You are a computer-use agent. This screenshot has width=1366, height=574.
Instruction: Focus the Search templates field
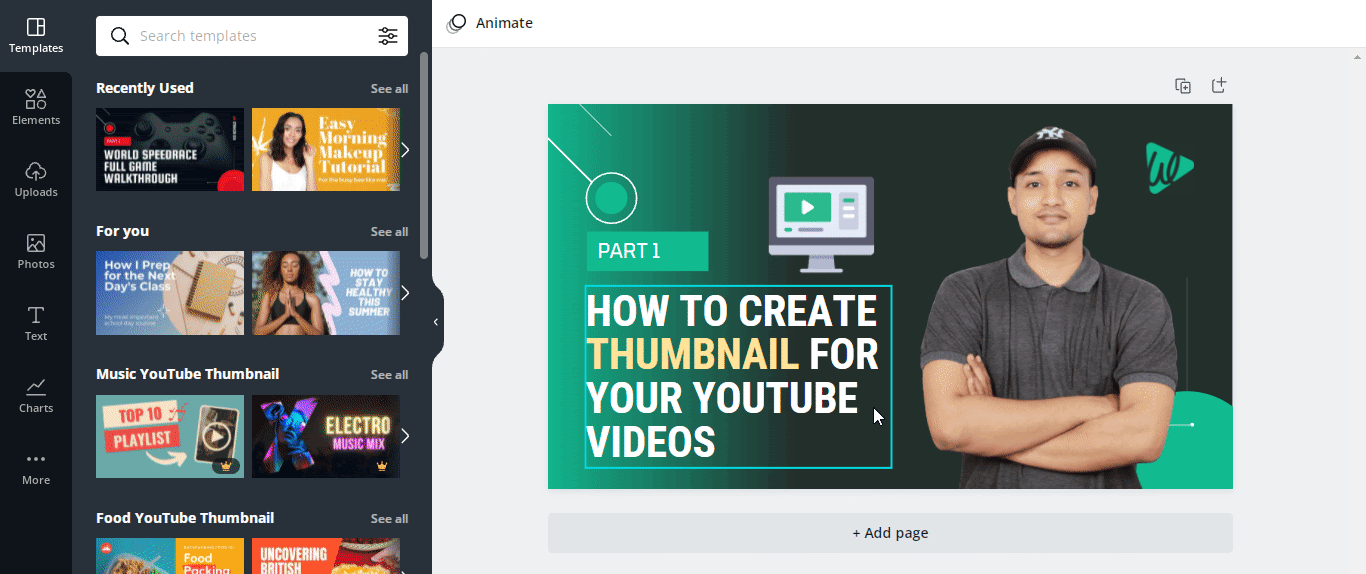point(252,36)
